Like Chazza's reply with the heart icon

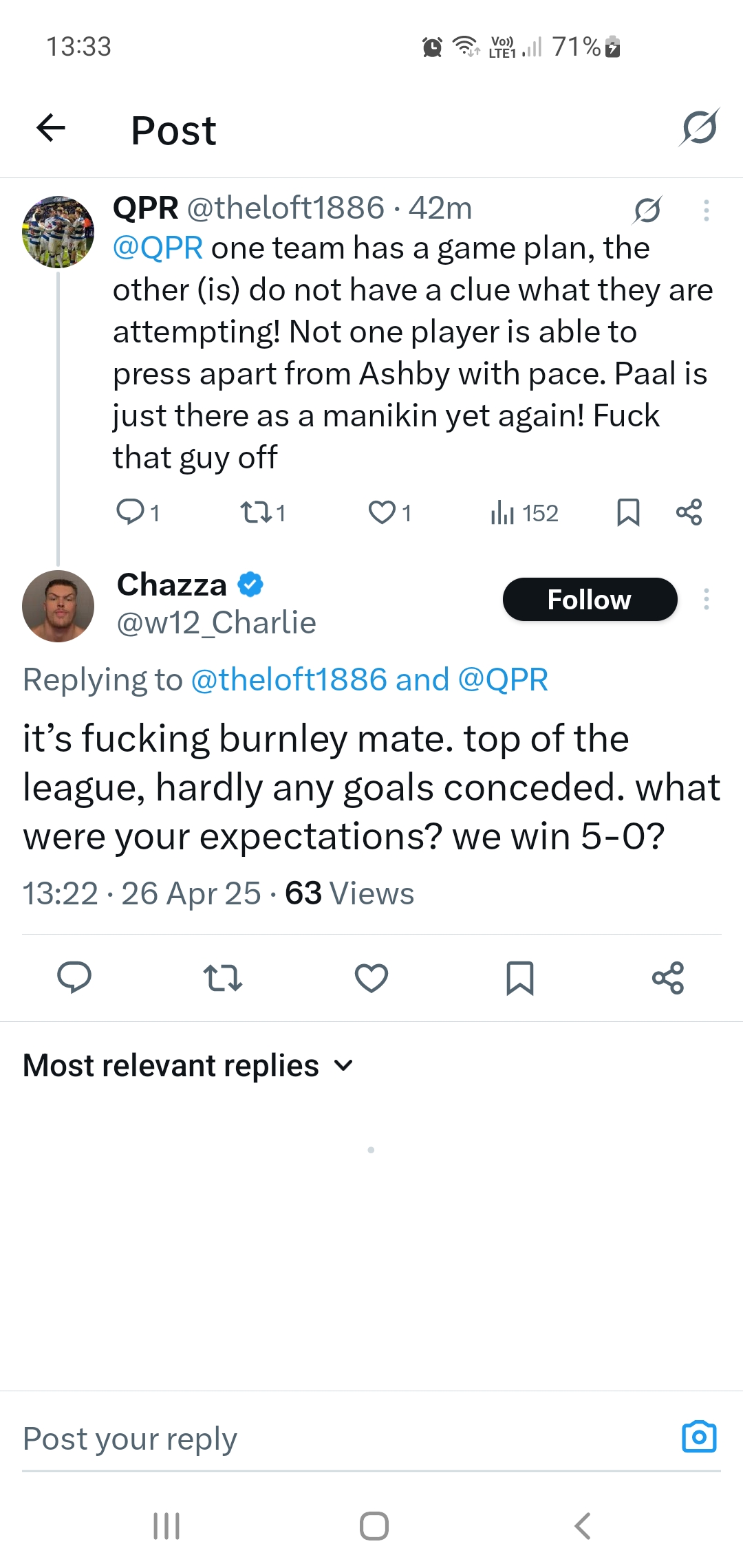pos(371,977)
